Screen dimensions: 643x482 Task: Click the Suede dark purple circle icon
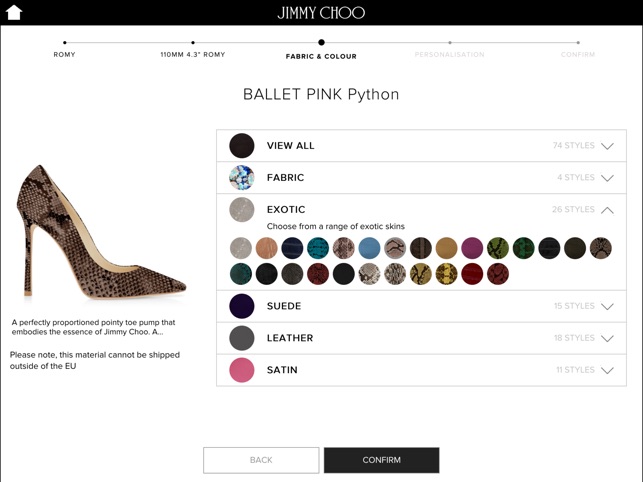coord(242,306)
